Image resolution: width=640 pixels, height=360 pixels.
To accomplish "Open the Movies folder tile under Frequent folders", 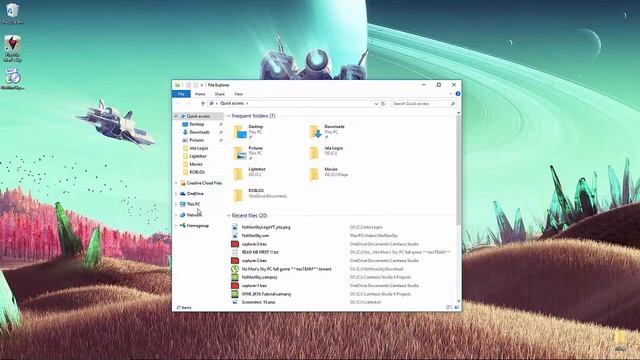I will (x=329, y=174).
